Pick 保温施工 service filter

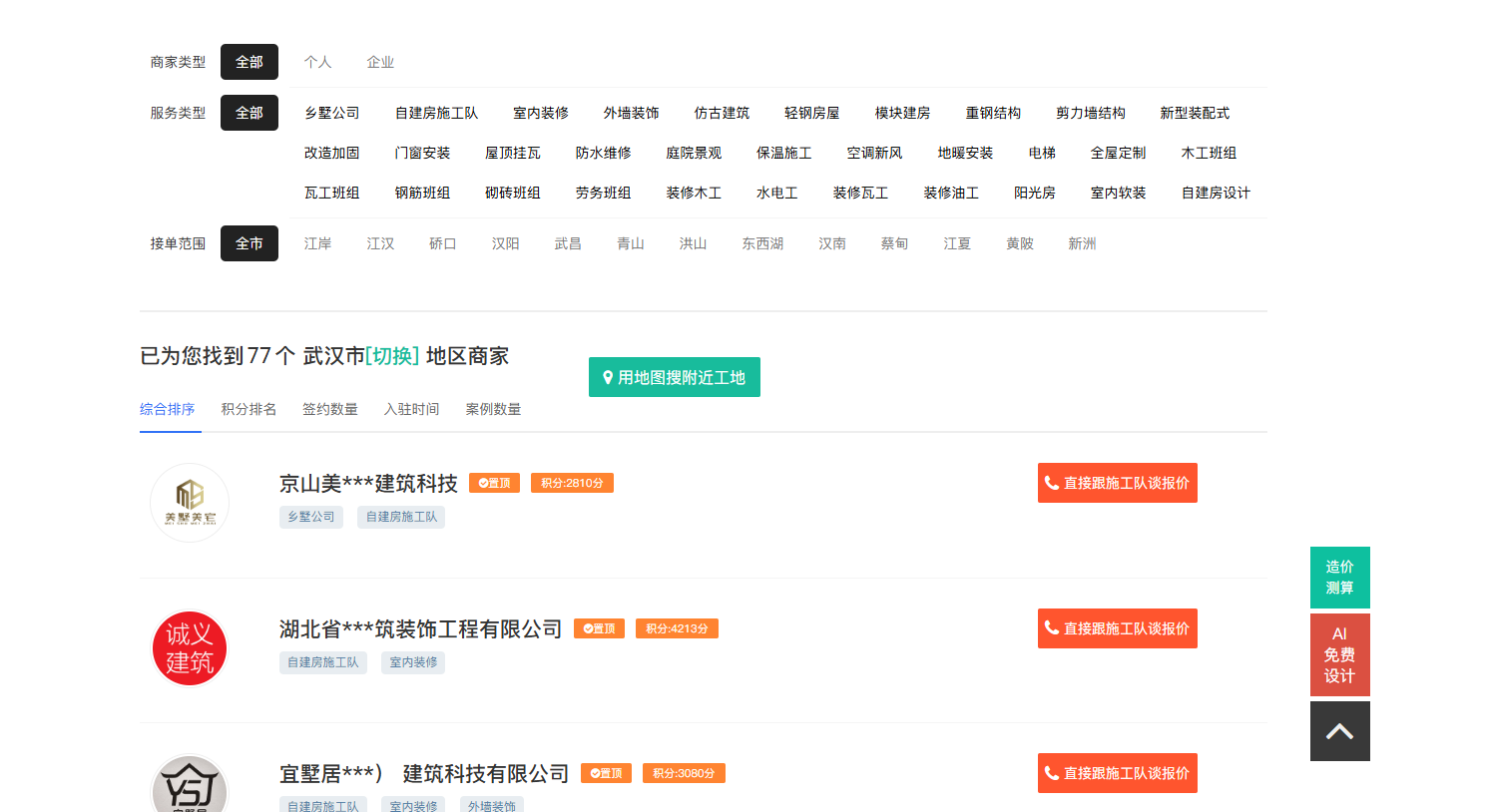pyautogui.click(x=784, y=153)
